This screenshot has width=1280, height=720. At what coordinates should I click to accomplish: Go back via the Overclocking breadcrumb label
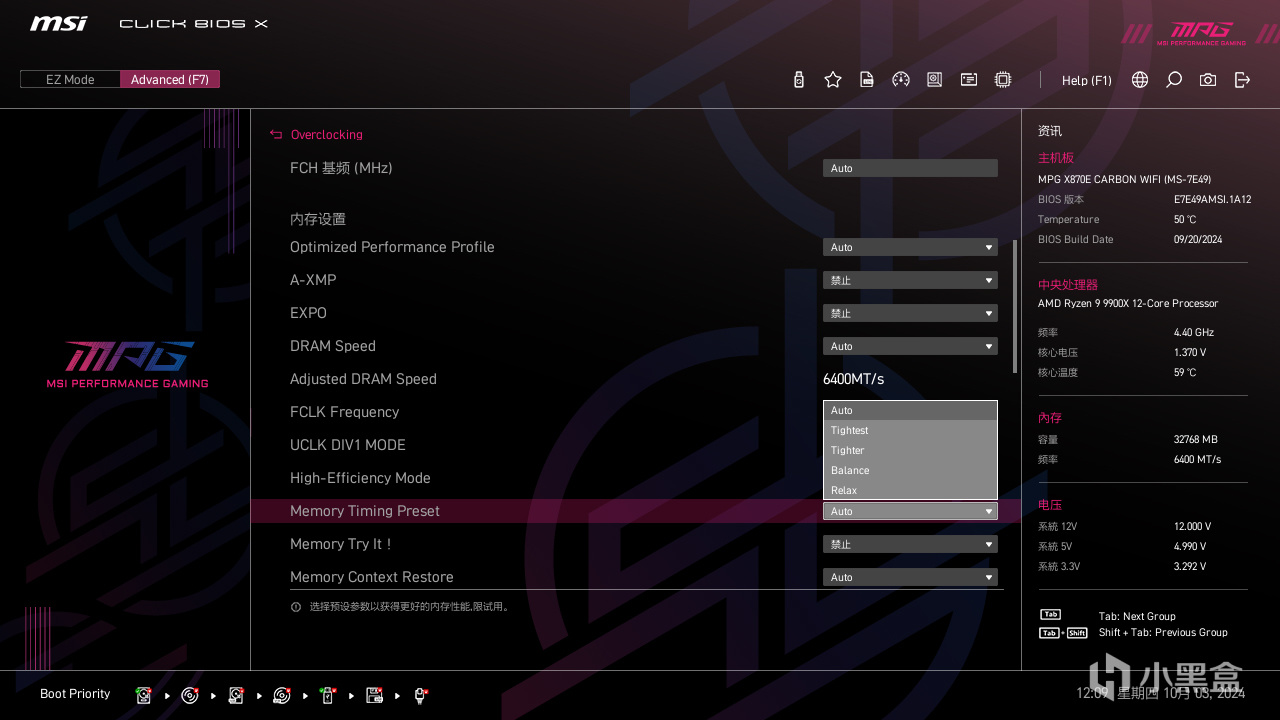(x=327, y=134)
